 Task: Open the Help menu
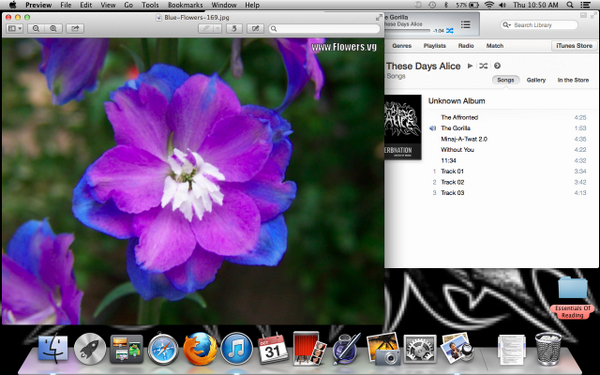click(252, 5)
